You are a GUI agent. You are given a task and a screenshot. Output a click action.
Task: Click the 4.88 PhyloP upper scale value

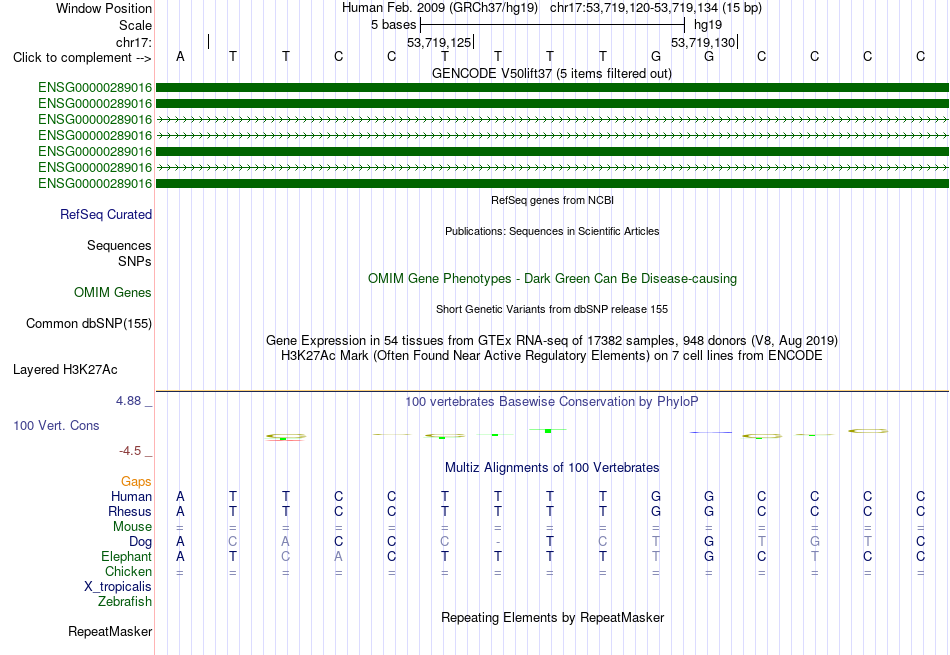[128, 401]
